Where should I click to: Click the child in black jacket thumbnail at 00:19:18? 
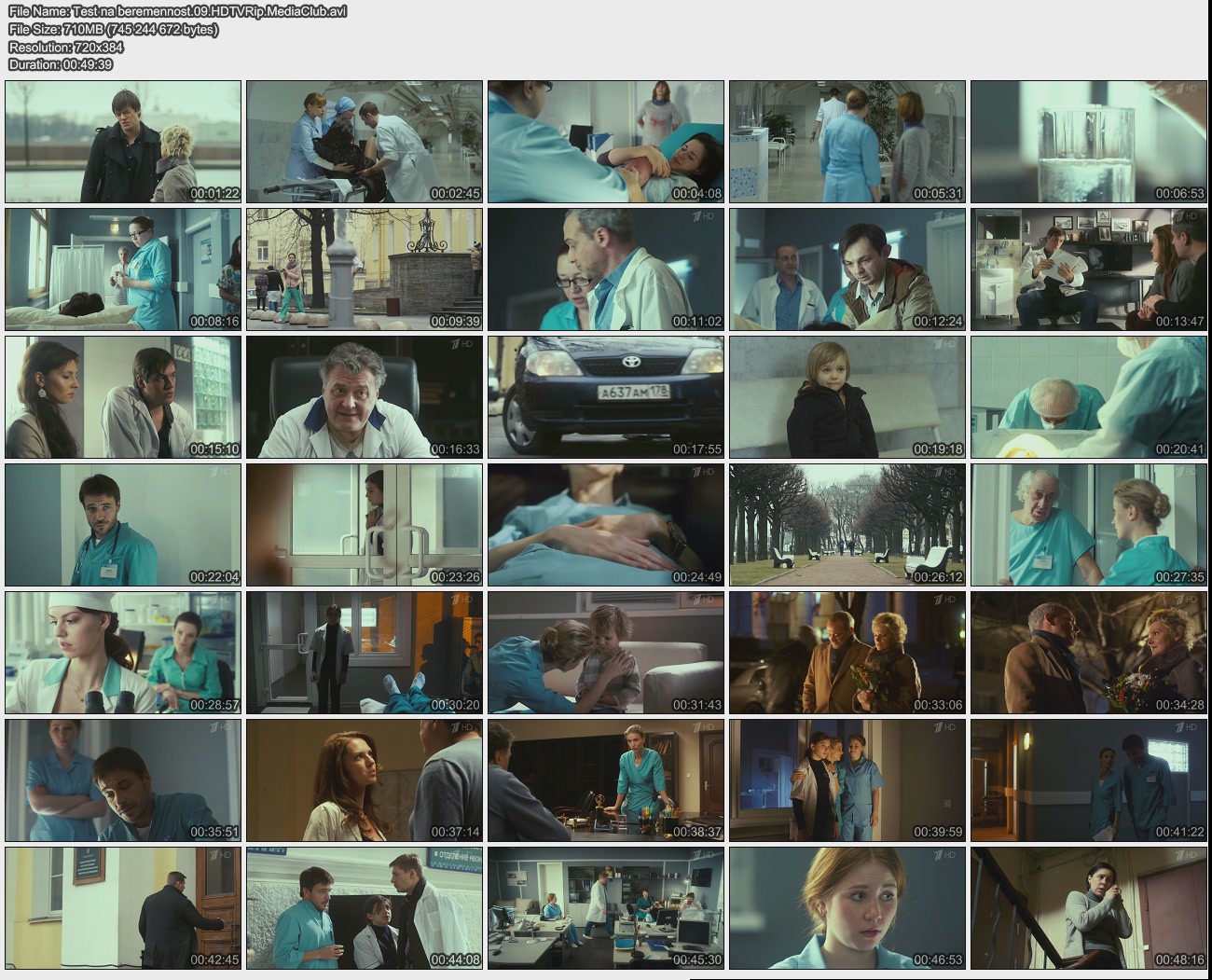847,397
